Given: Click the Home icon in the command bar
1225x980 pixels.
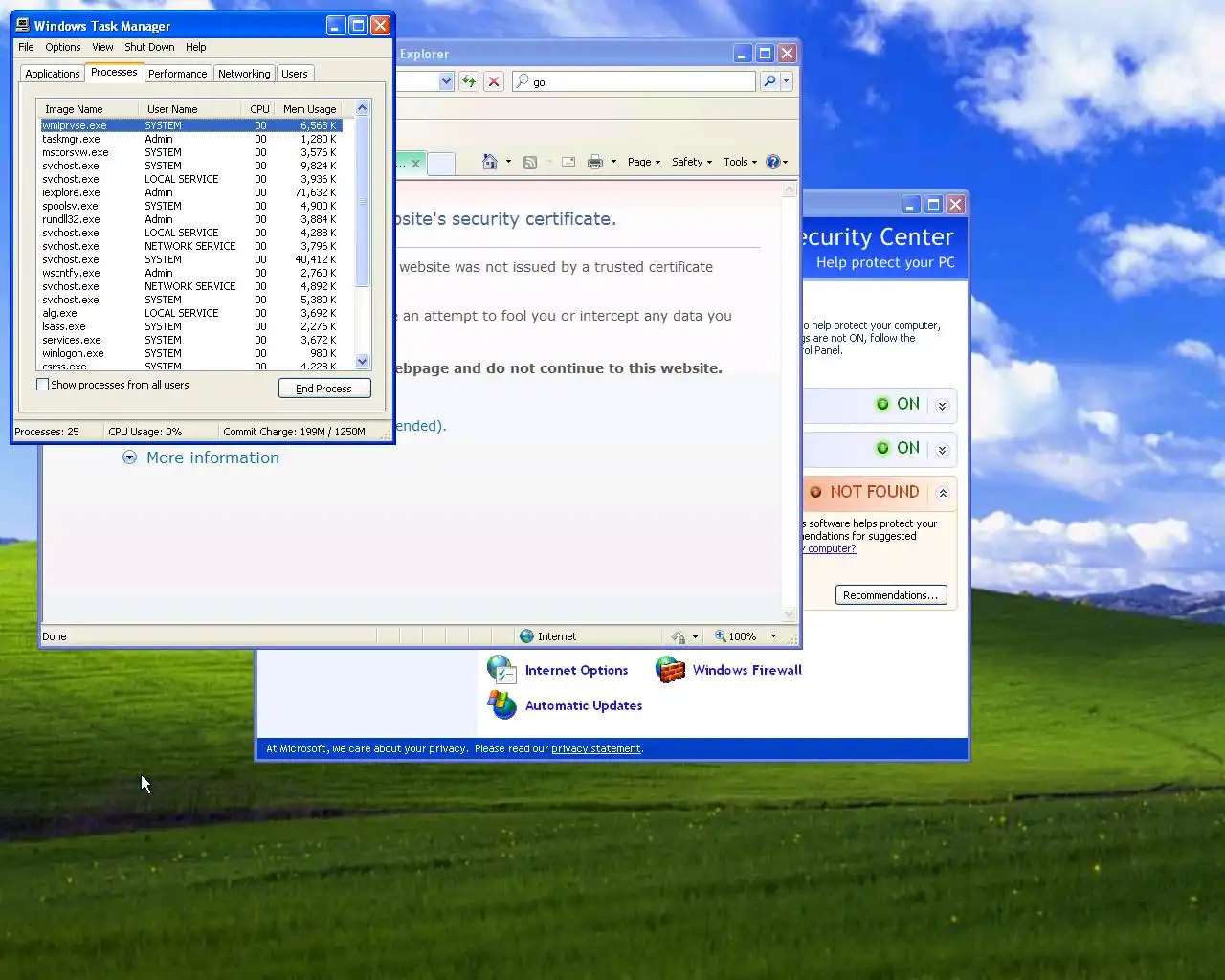Looking at the screenshot, I should tap(490, 162).
